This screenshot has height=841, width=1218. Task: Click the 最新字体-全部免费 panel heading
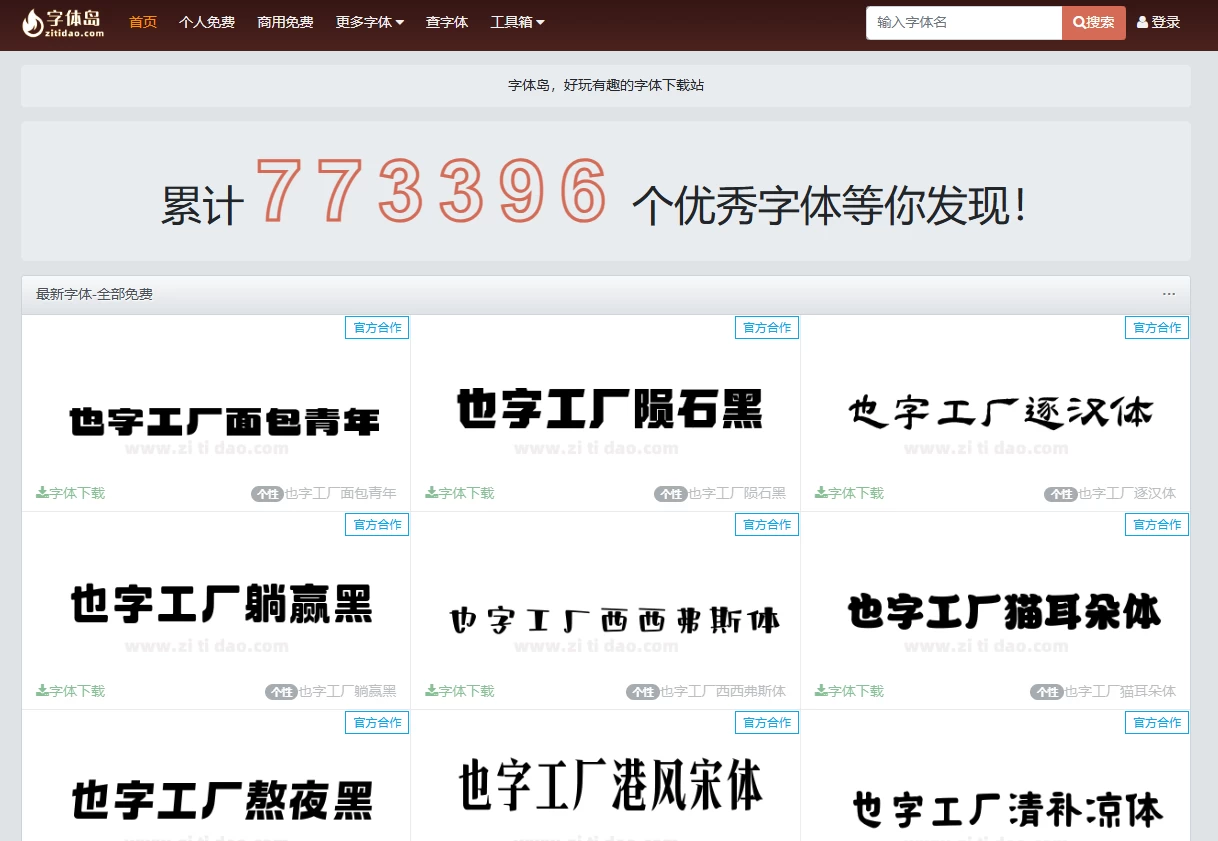point(94,294)
